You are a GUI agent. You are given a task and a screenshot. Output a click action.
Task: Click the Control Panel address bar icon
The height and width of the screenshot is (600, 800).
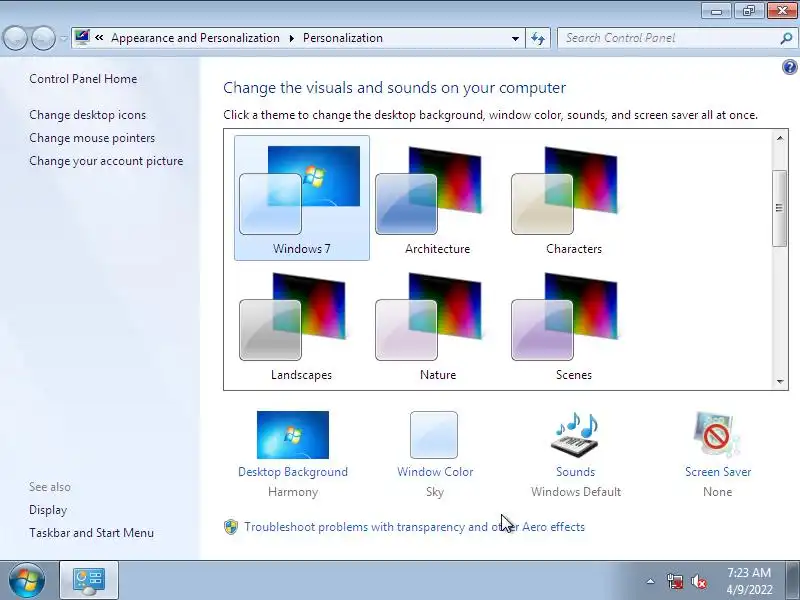pos(82,37)
